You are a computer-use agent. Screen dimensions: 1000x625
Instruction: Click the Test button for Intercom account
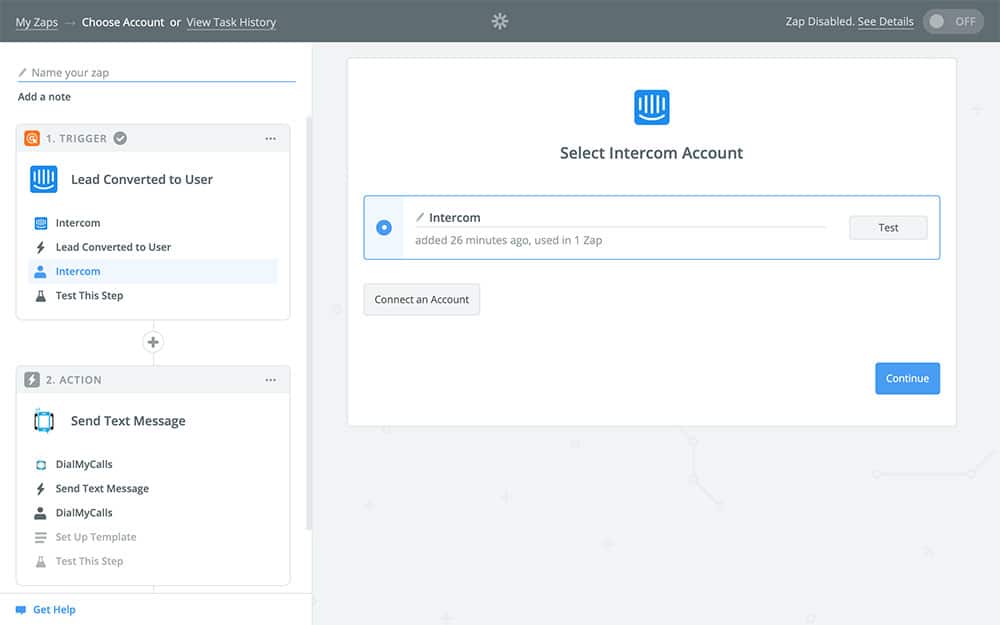pyautogui.click(x=888, y=228)
